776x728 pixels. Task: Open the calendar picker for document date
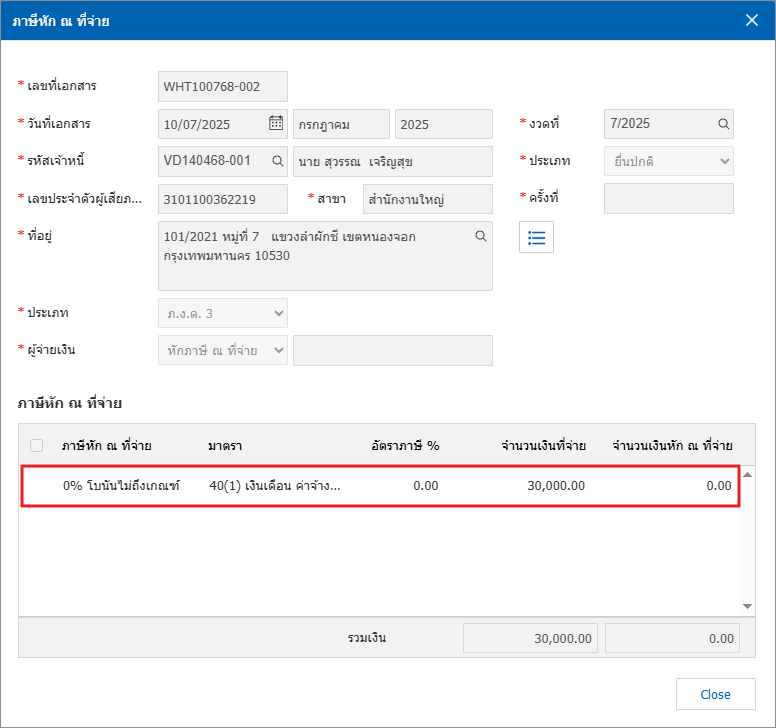276,124
